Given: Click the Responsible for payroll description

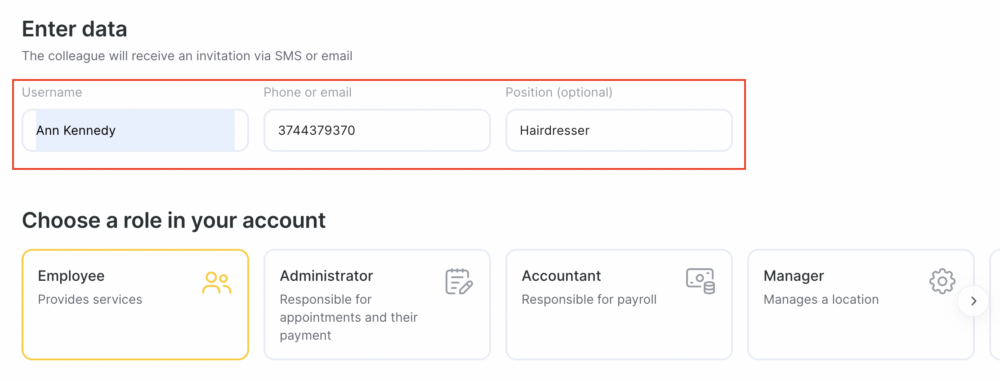Looking at the screenshot, I should coord(589,299).
